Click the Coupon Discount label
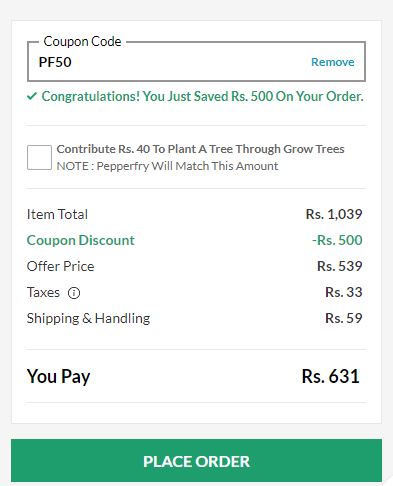This screenshot has height=486, width=393. click(81, 240)
